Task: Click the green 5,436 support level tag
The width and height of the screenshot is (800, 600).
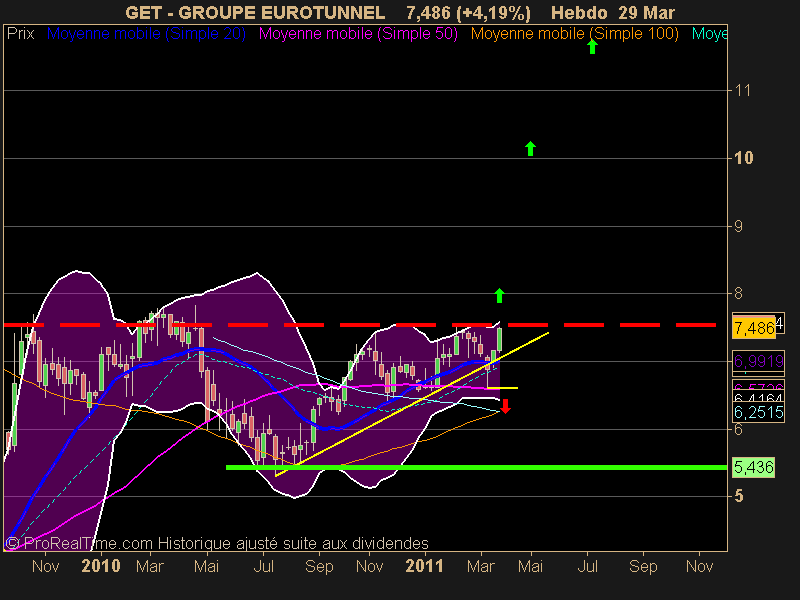Action: click(x=754, y=467)
